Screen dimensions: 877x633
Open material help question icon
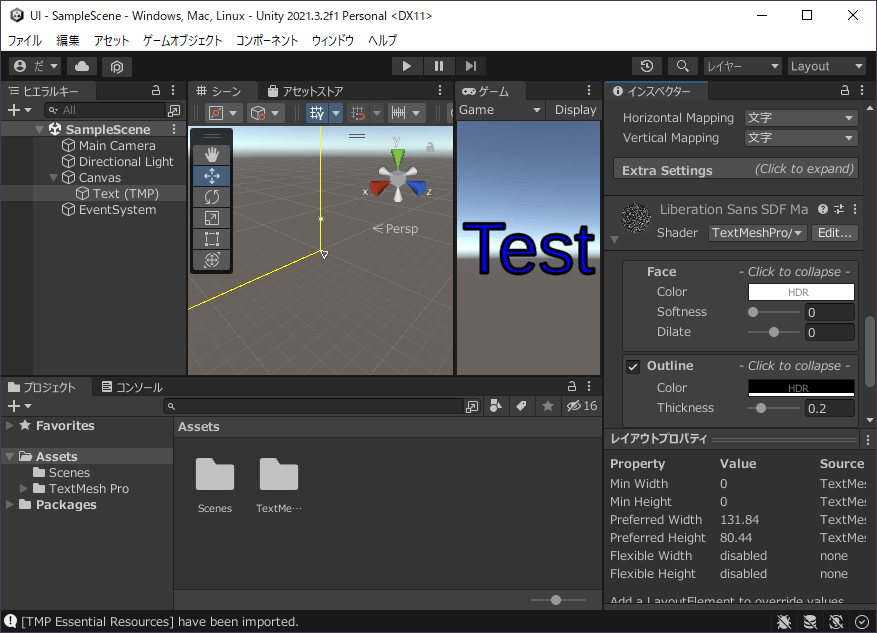pos(823,209)
